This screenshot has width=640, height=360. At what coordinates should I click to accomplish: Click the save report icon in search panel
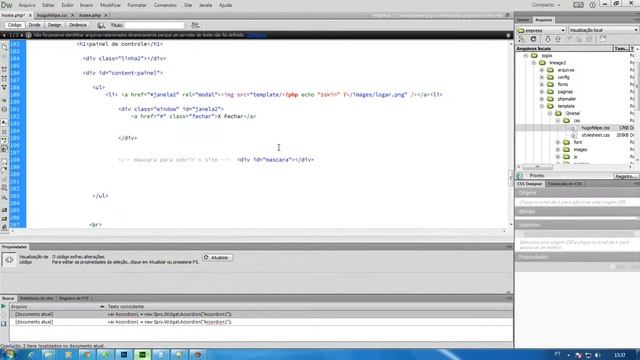point(4,324)
